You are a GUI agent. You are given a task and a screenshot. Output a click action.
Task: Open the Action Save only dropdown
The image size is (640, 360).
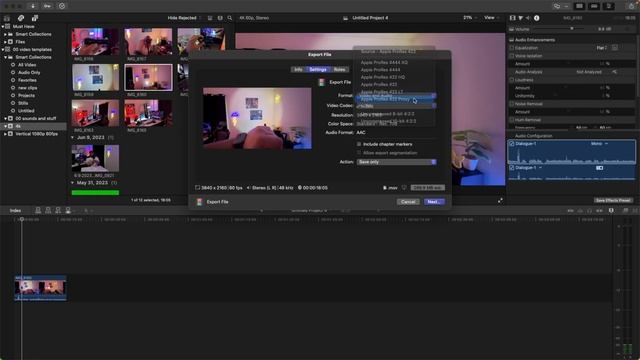[x=396, y=162]
